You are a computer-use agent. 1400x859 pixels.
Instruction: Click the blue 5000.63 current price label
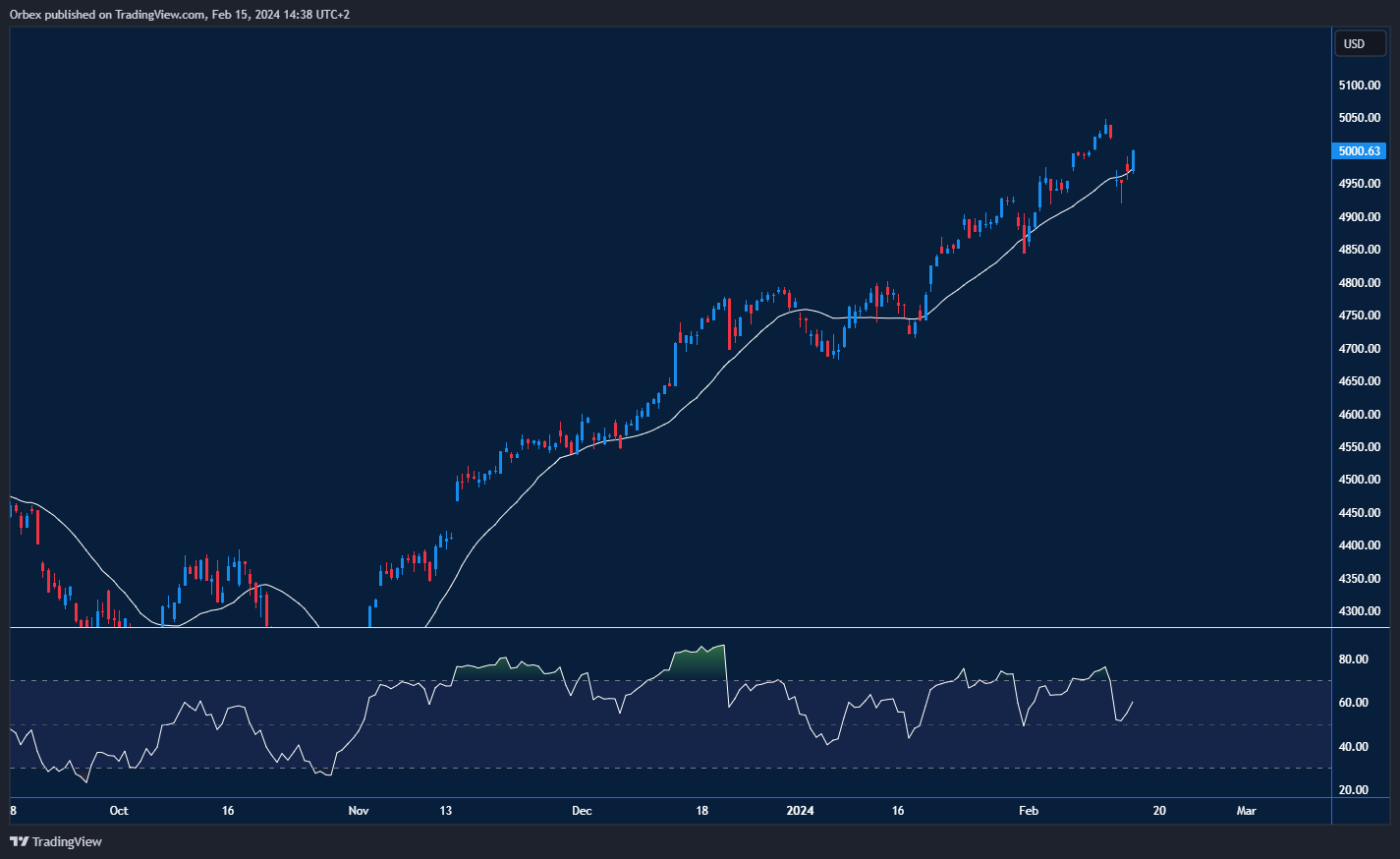(1359, 150)
